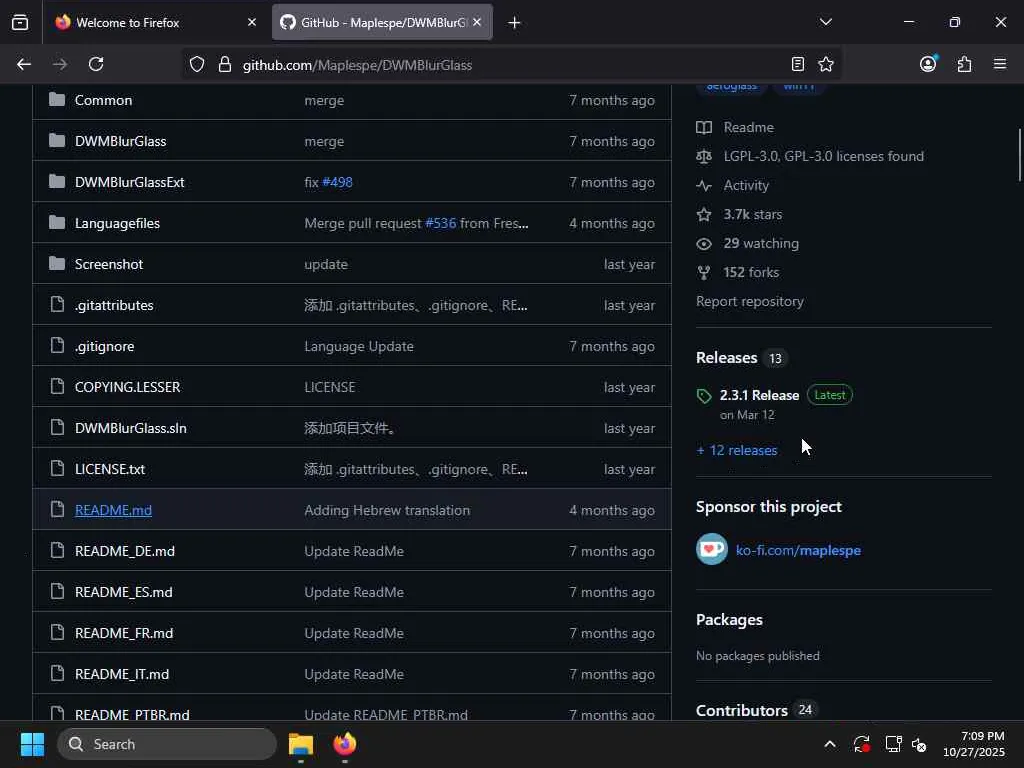Open the Firefox View tab-overview icon
Viewport: 1024px width, 768px height.
pyautogui.click(x=20, y=23)
